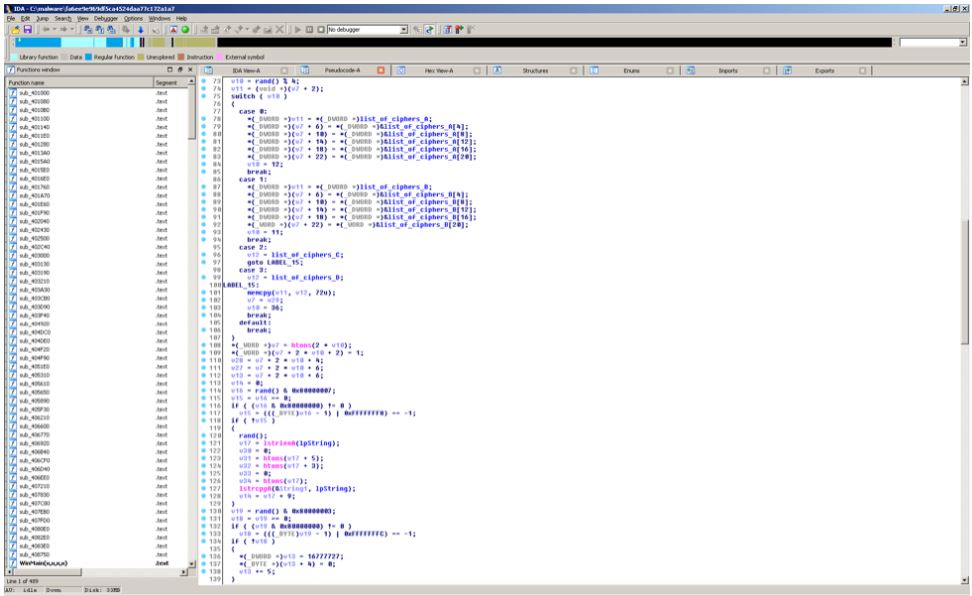972x596 pixels.
Task: Open the Search menu
Action: point(63,19)
